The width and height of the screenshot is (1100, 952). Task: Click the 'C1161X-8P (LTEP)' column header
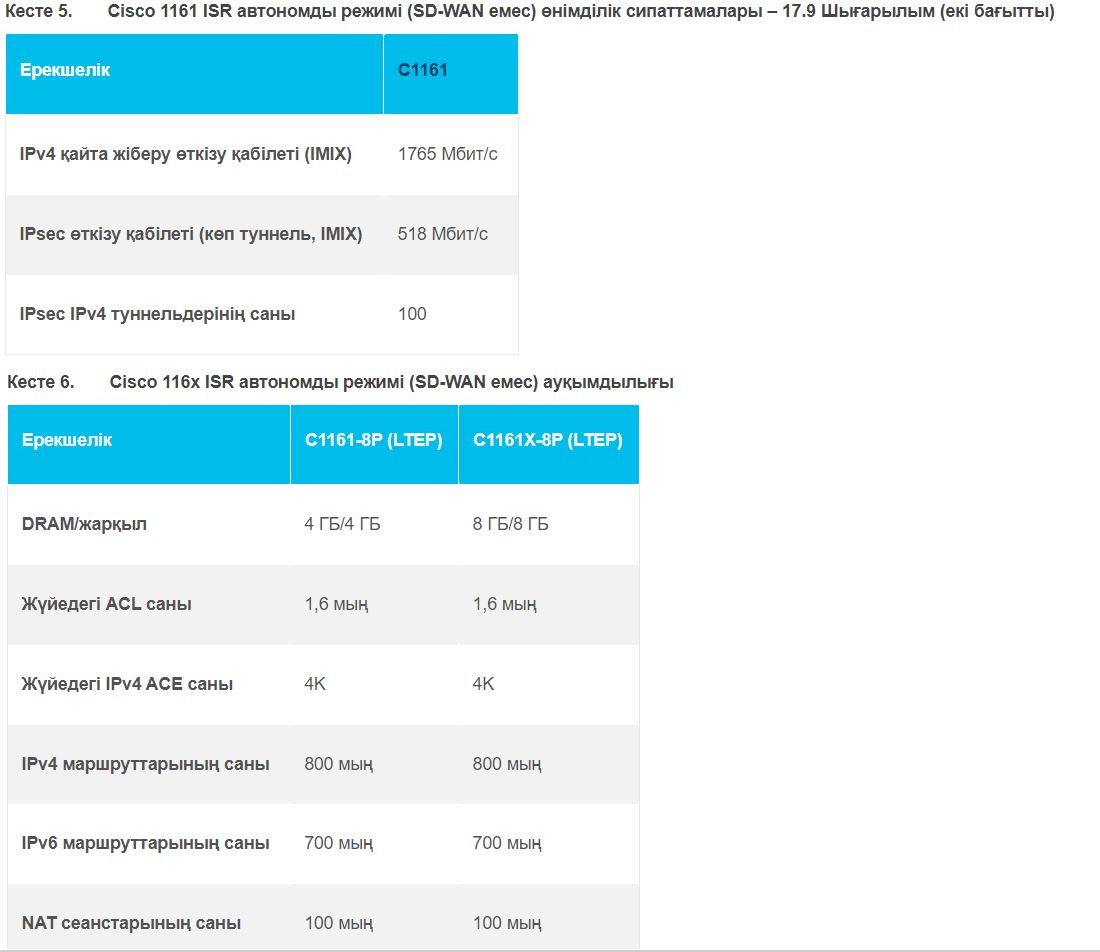tap(548, 440)
